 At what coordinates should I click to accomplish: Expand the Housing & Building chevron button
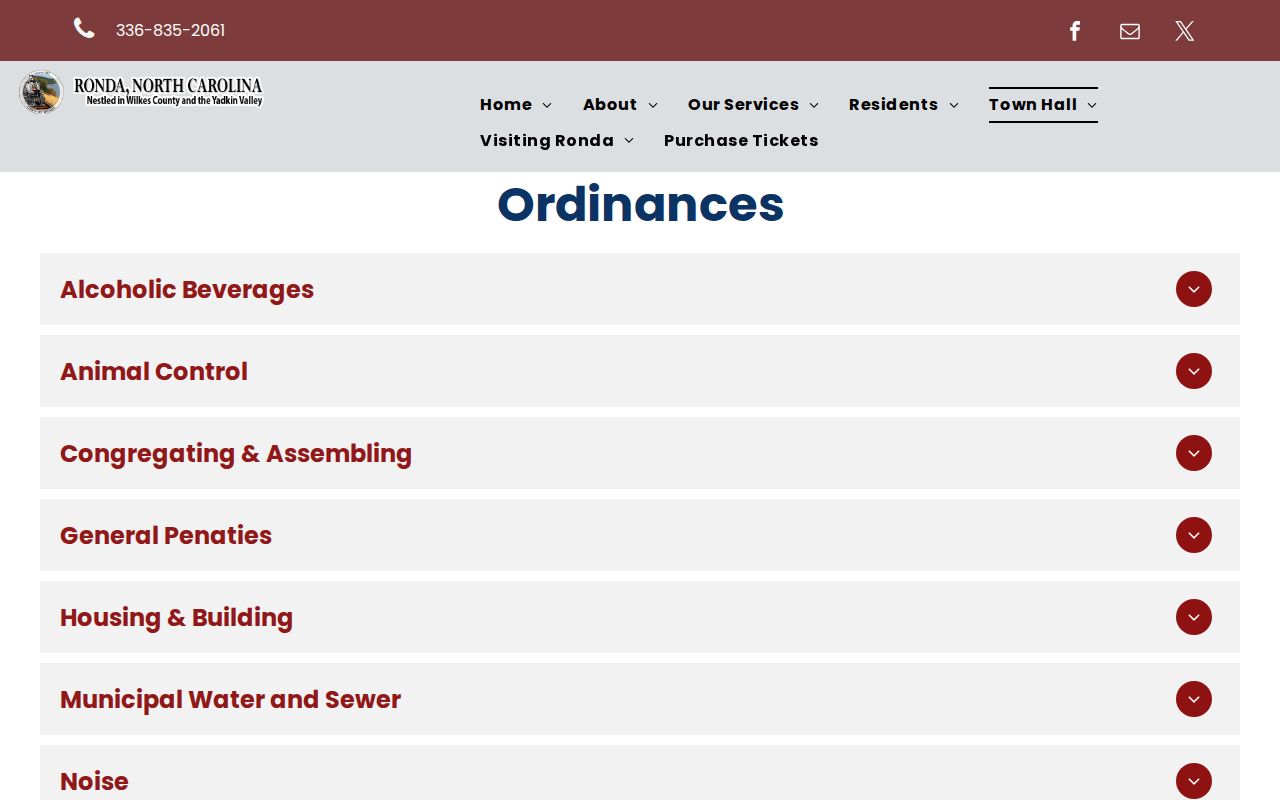tap(1194, 617)
